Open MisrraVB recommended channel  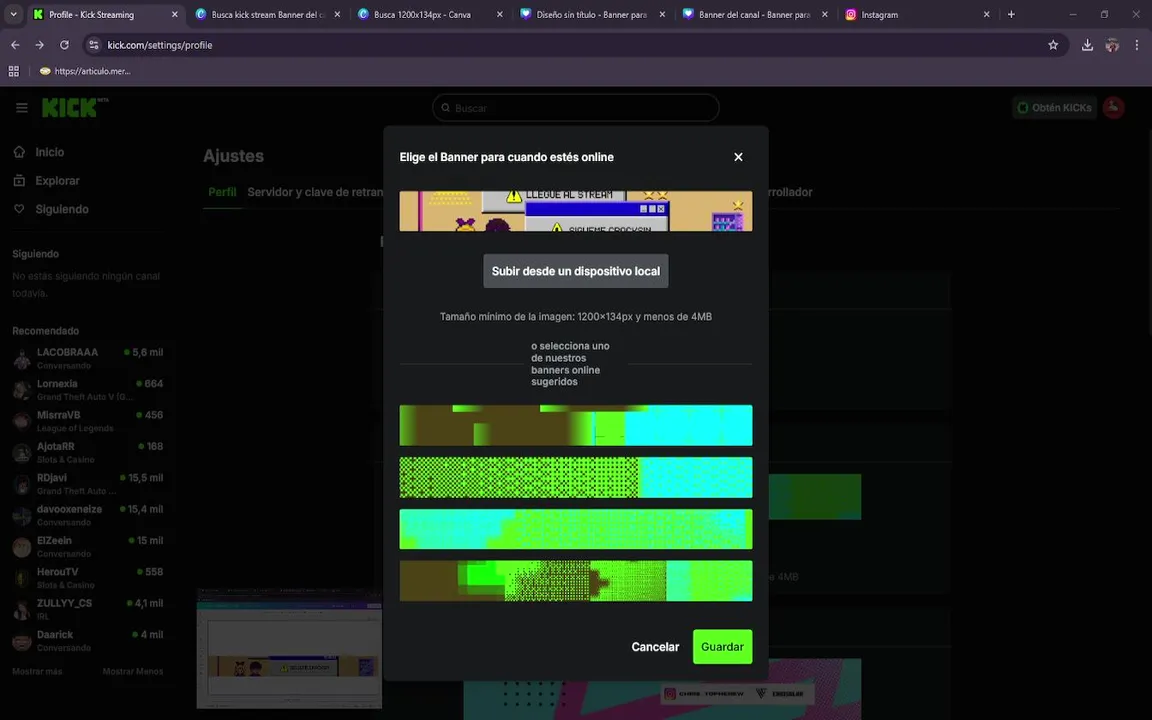(x=88, y=421)
